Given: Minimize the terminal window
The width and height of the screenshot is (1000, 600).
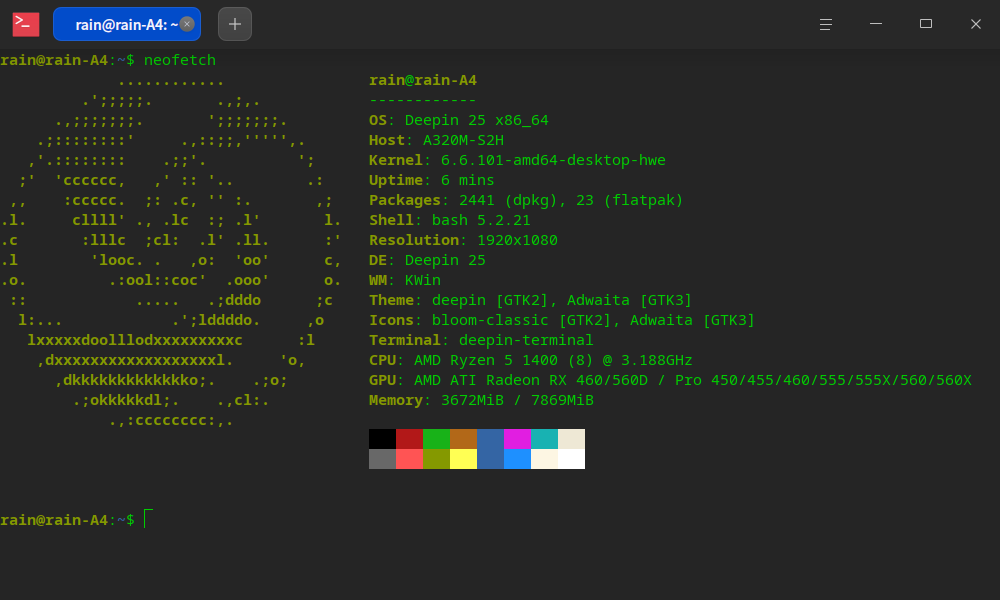Looking at the screenshot, I should 876,24.
